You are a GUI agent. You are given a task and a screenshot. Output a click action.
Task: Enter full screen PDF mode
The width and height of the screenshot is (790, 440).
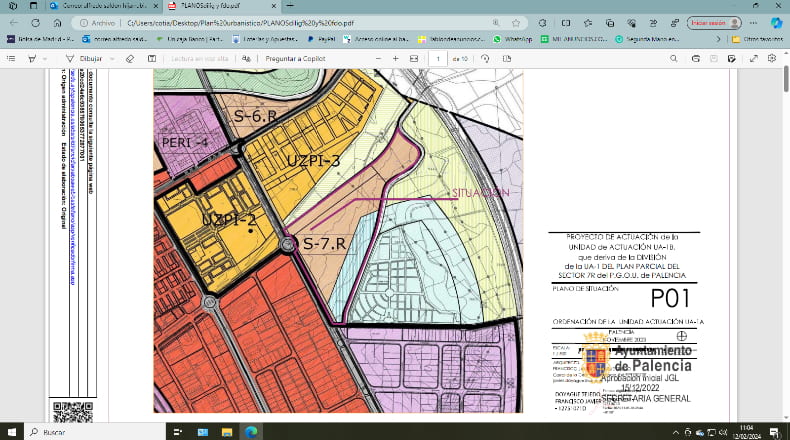(754, 59)
